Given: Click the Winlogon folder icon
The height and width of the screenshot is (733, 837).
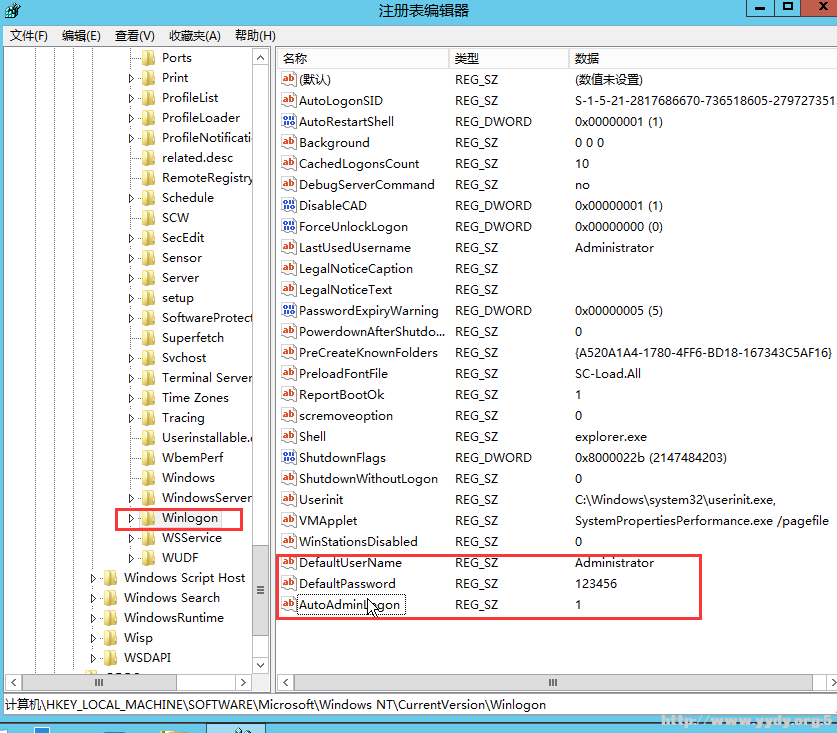Looking at the screenshot, I should pyautogui.click(x=148, y=517).
